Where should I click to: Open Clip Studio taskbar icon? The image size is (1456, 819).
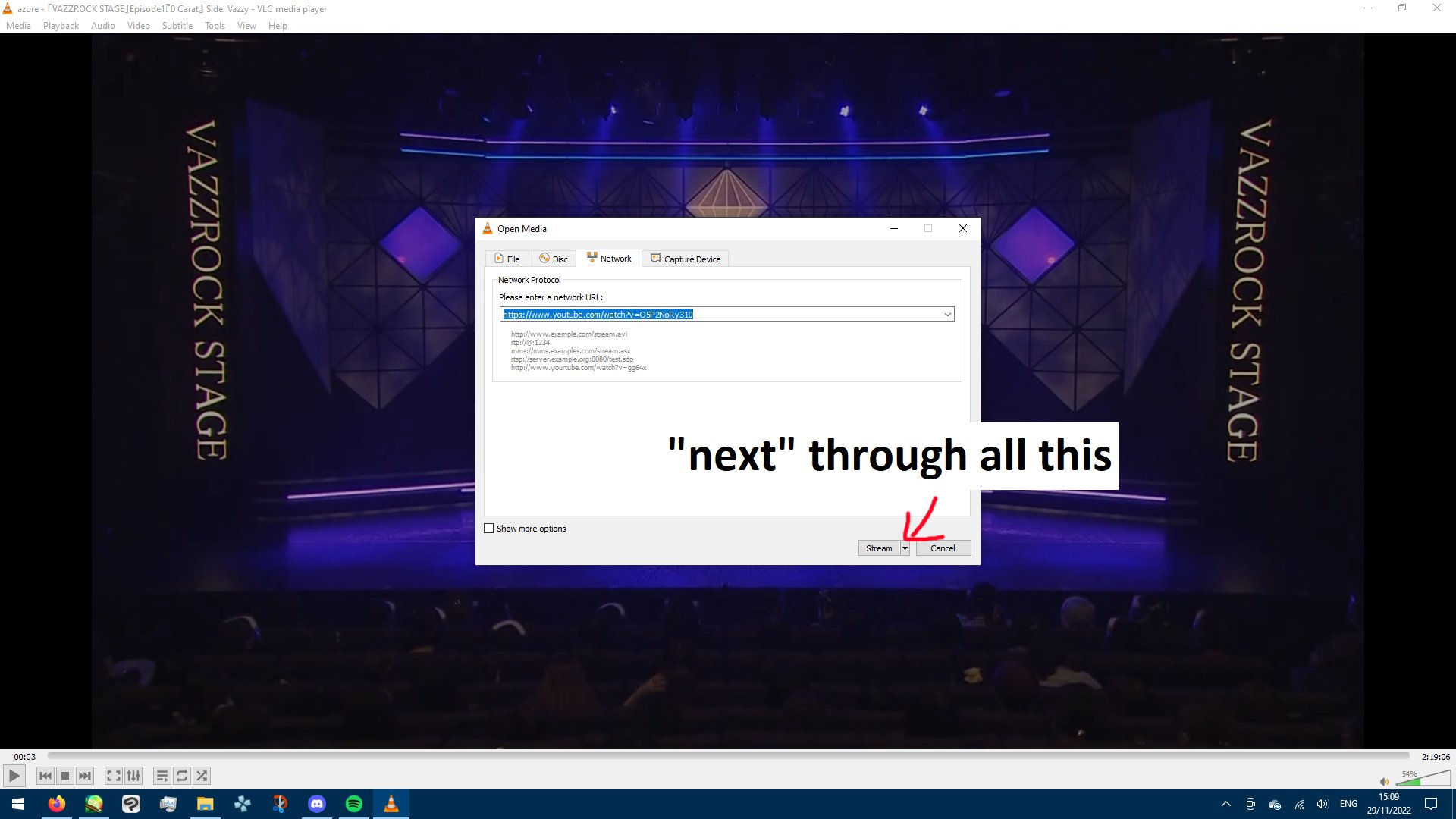tap(131, 804)
